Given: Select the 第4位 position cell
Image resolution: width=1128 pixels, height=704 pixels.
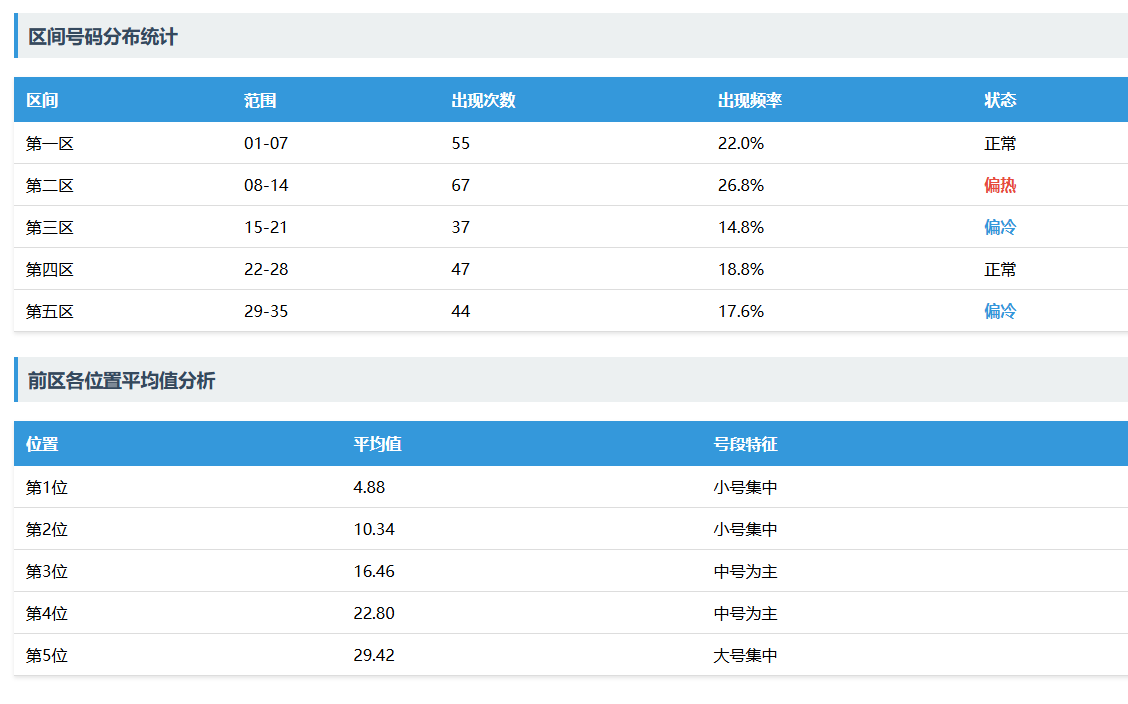Looking at the screenshot, I should pyautogui.click(x=46, y=613).
